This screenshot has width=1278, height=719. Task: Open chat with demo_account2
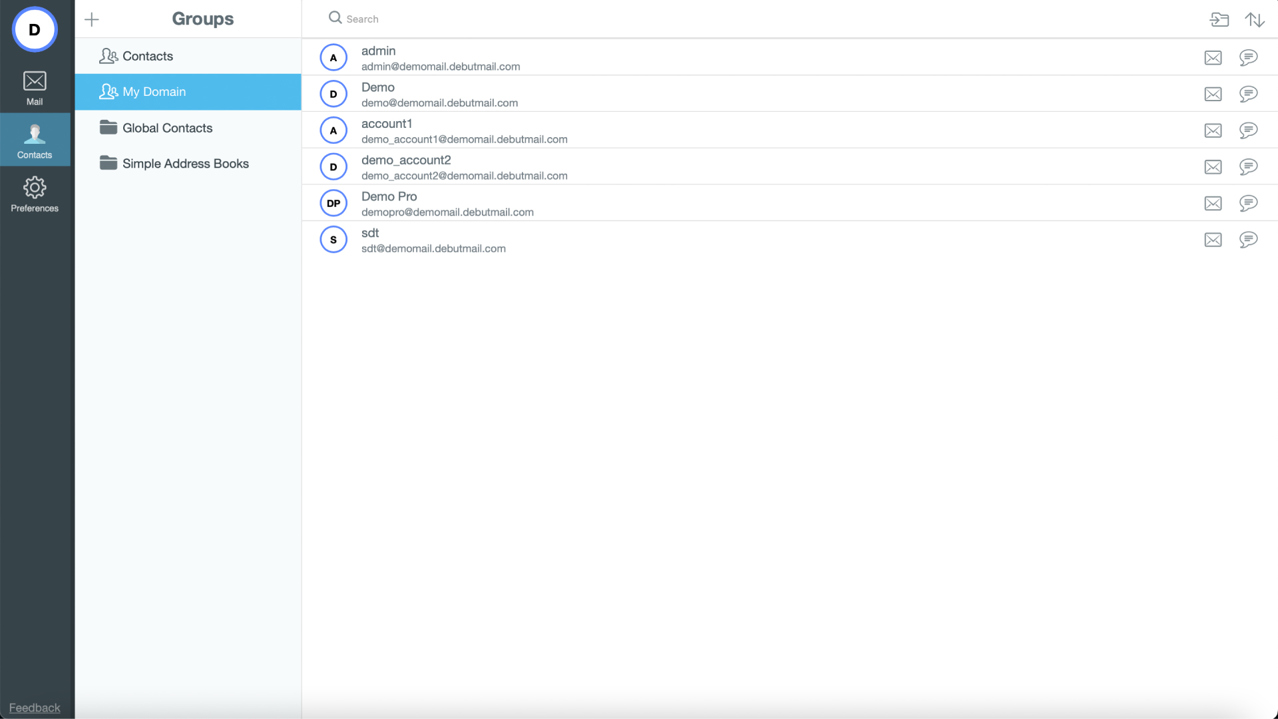point(1248,167)
